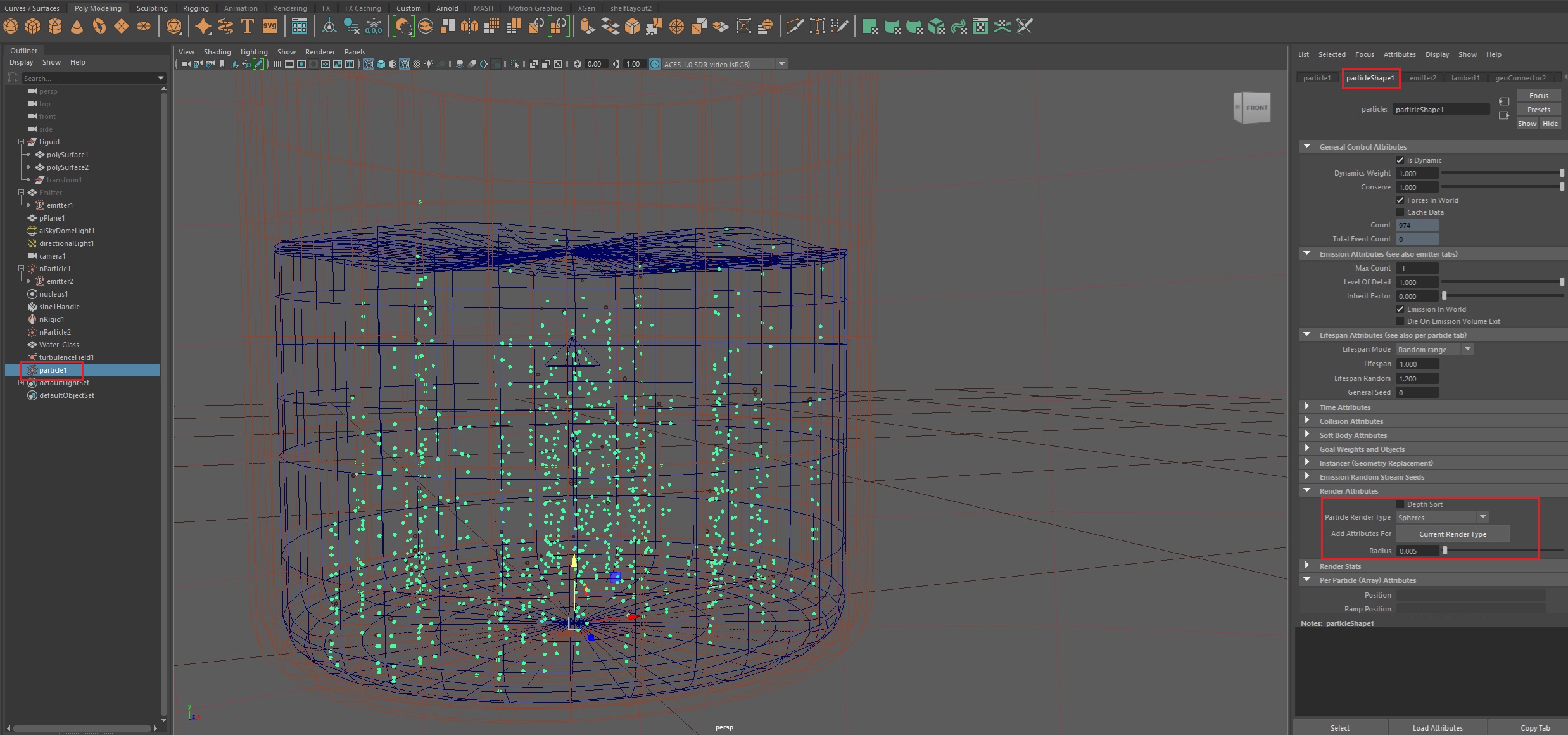1568x735 pixels.
Task: Expand the defaultLightSet node
Action: coord(21,383)
